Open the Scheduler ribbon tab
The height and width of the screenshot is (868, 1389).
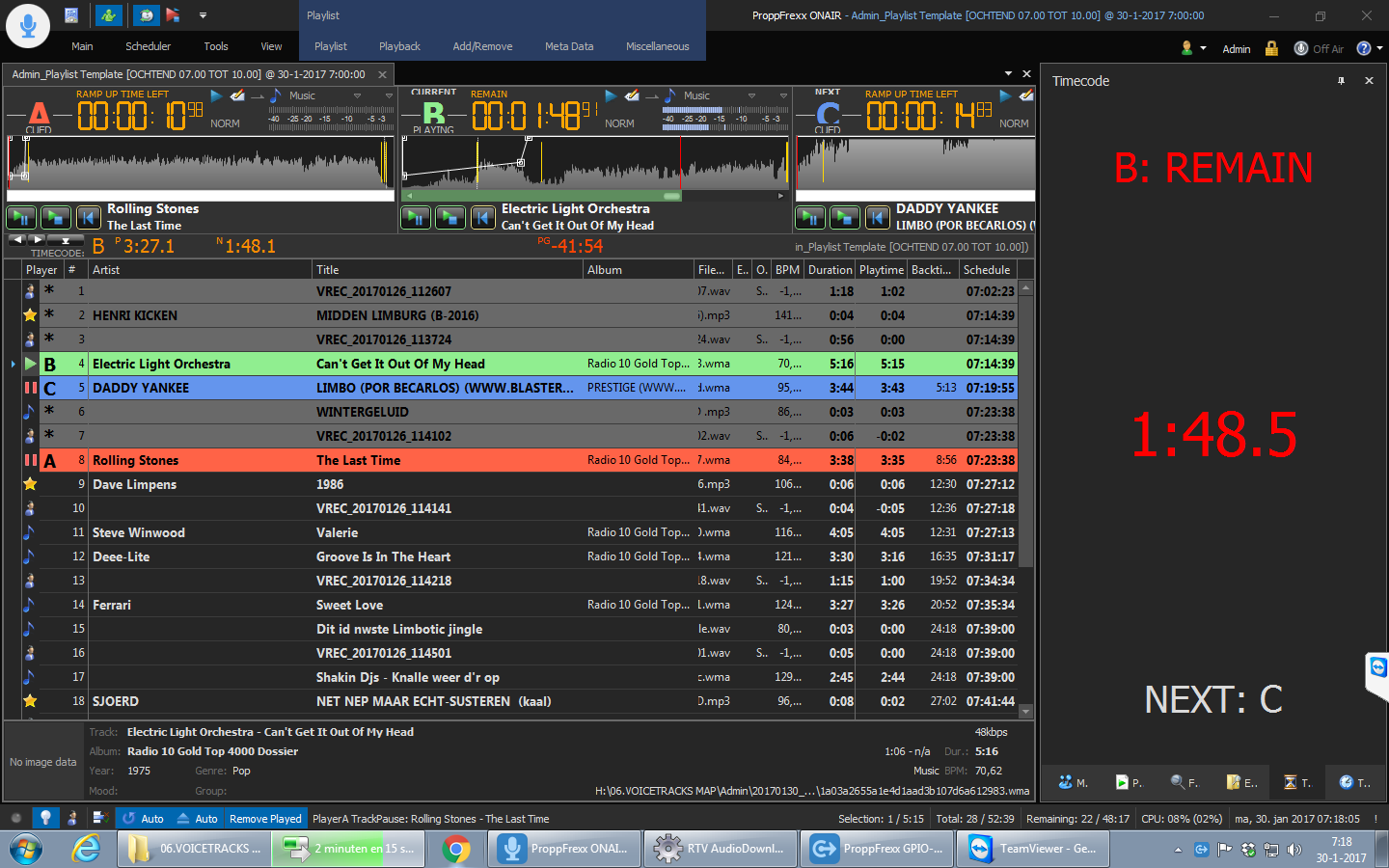(x=148, y=46)
